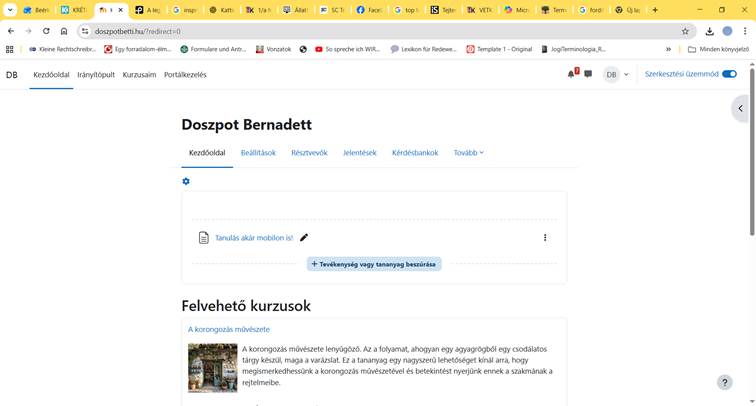This screenshot has height=406, width=756.
Task: Open Chrome profile avatar
Action: pyautogui.click(x=727, y=31)
